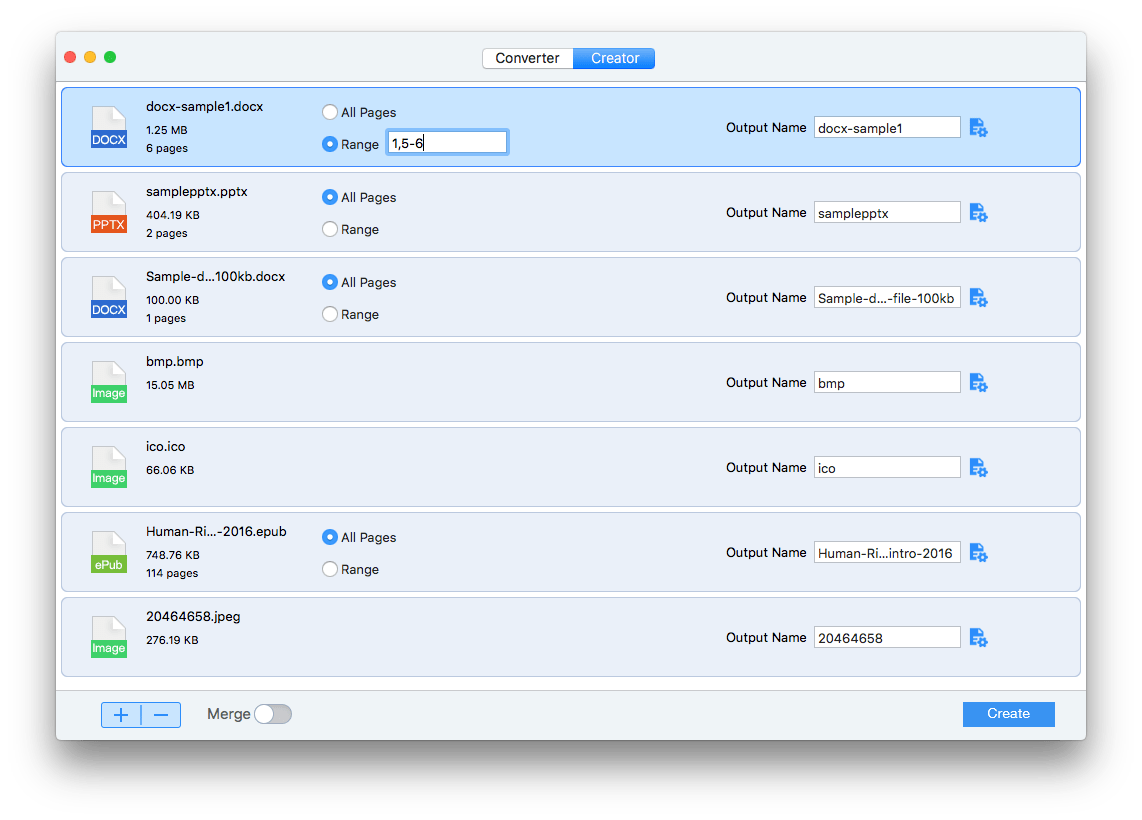The height and width of the screenshot is (820, 1142).
Task: Click the 748.76 KB size label
Action: [173, 555]
